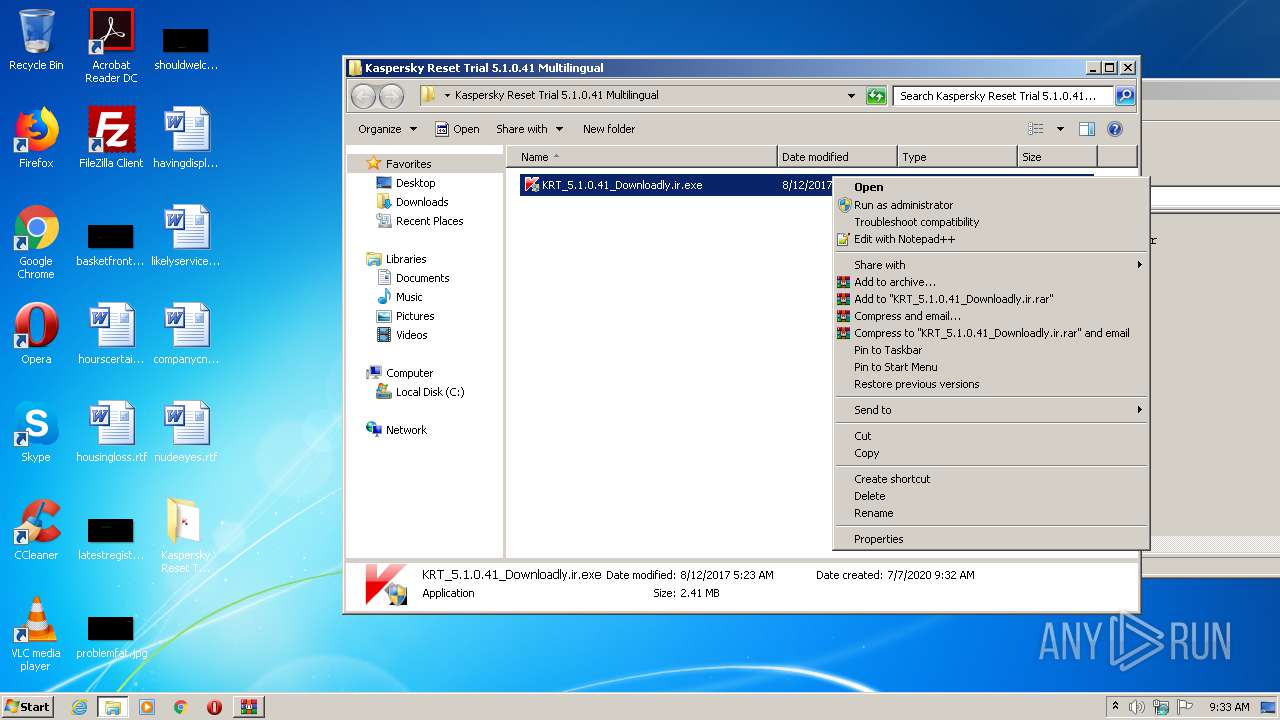Open Explorer help question mark icon

1115,129
